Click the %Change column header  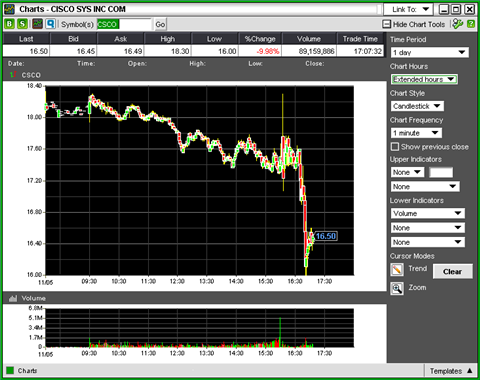click(260, 39)
